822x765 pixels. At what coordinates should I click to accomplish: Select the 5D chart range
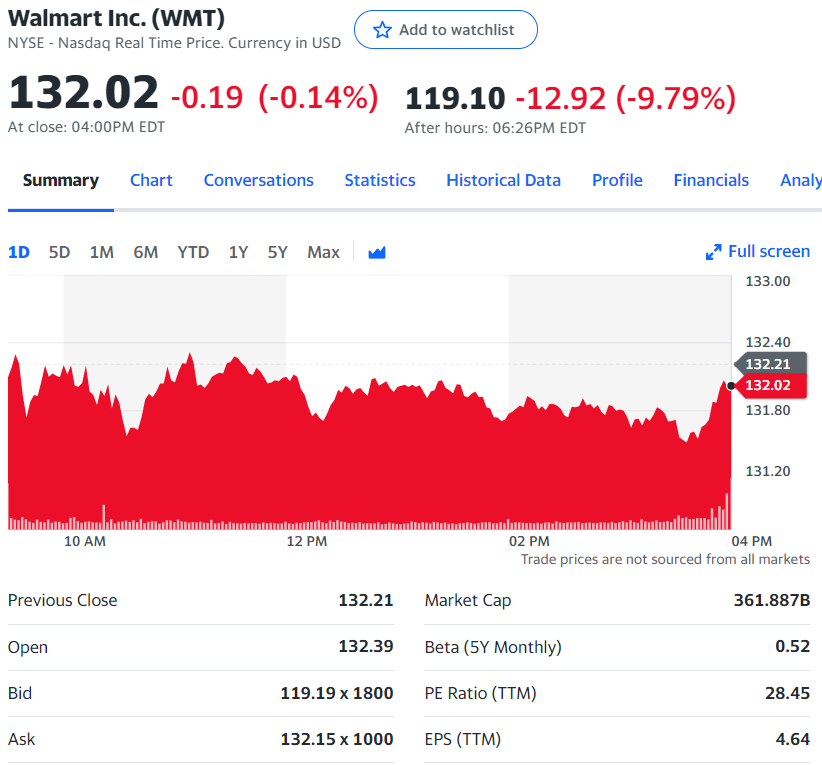59,253
